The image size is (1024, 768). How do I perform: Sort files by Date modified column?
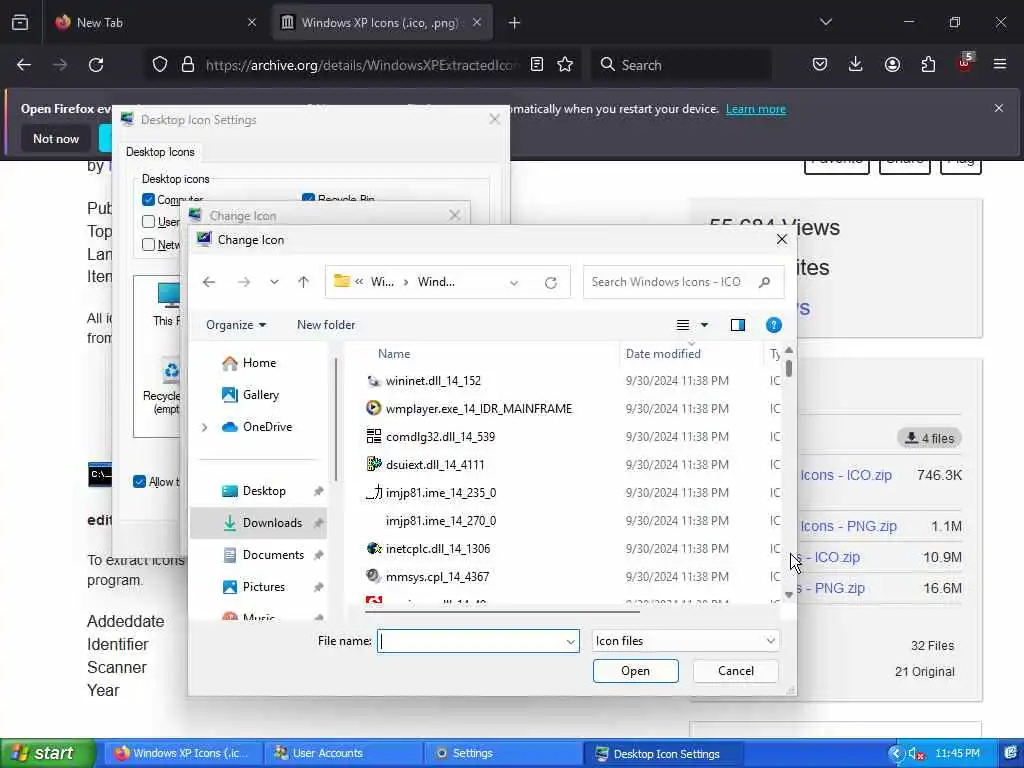pos(663,354)
